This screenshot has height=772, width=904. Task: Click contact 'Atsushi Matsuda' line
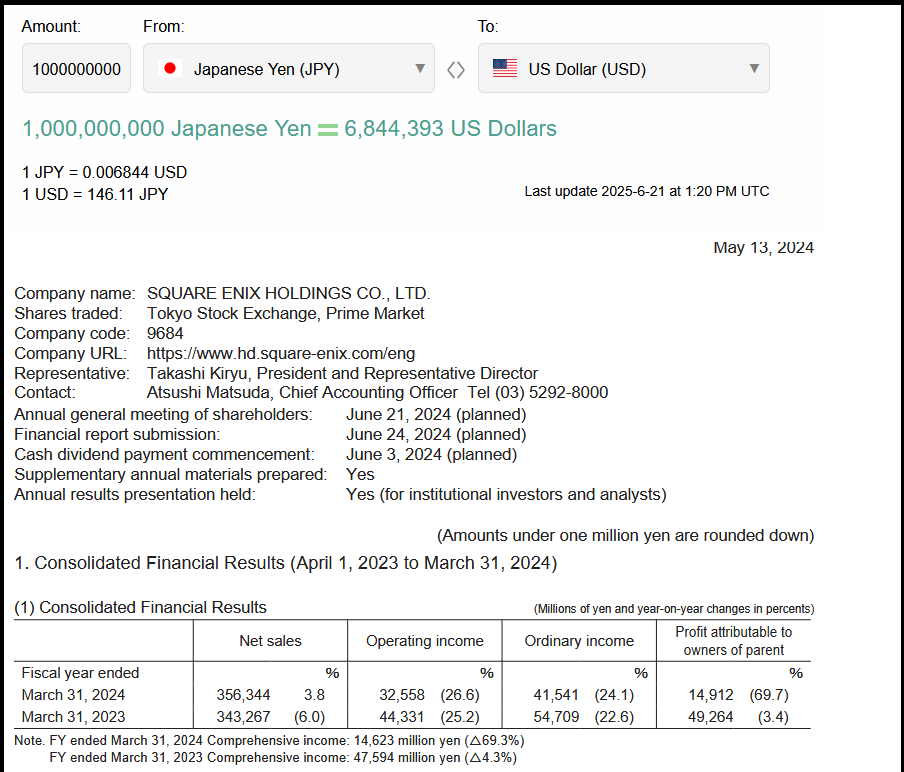click(x=377, y=393)
